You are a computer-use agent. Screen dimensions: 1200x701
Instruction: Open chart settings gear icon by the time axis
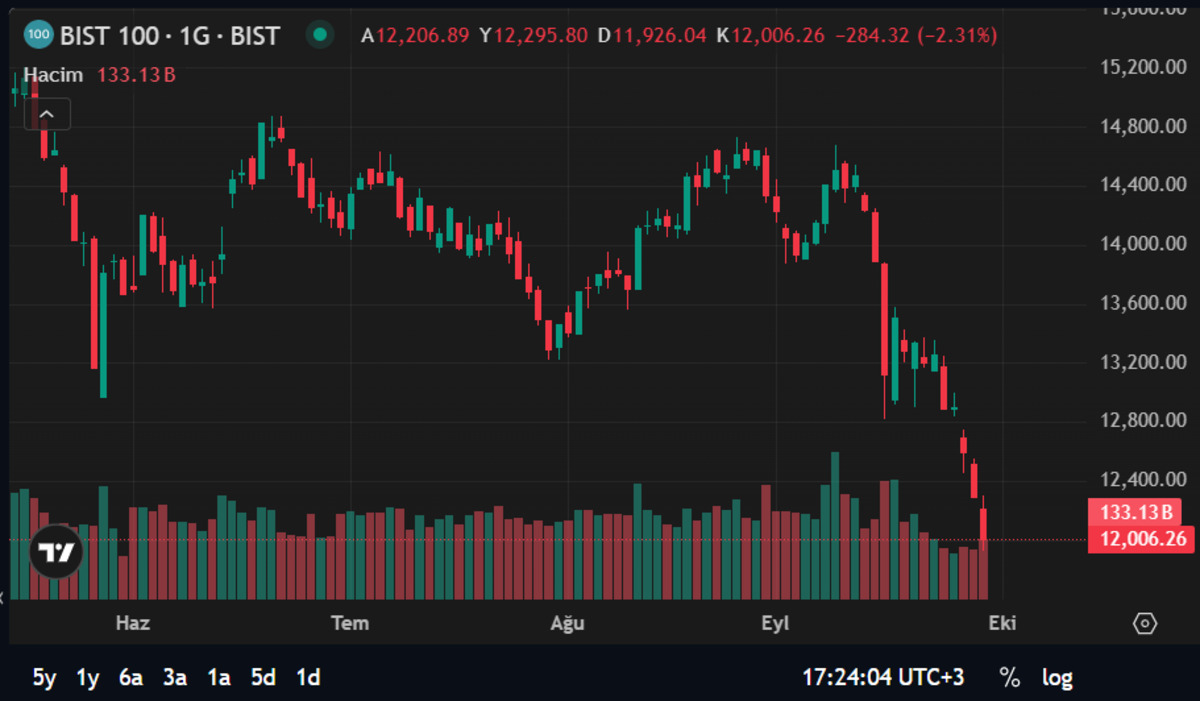(1145, 623)
